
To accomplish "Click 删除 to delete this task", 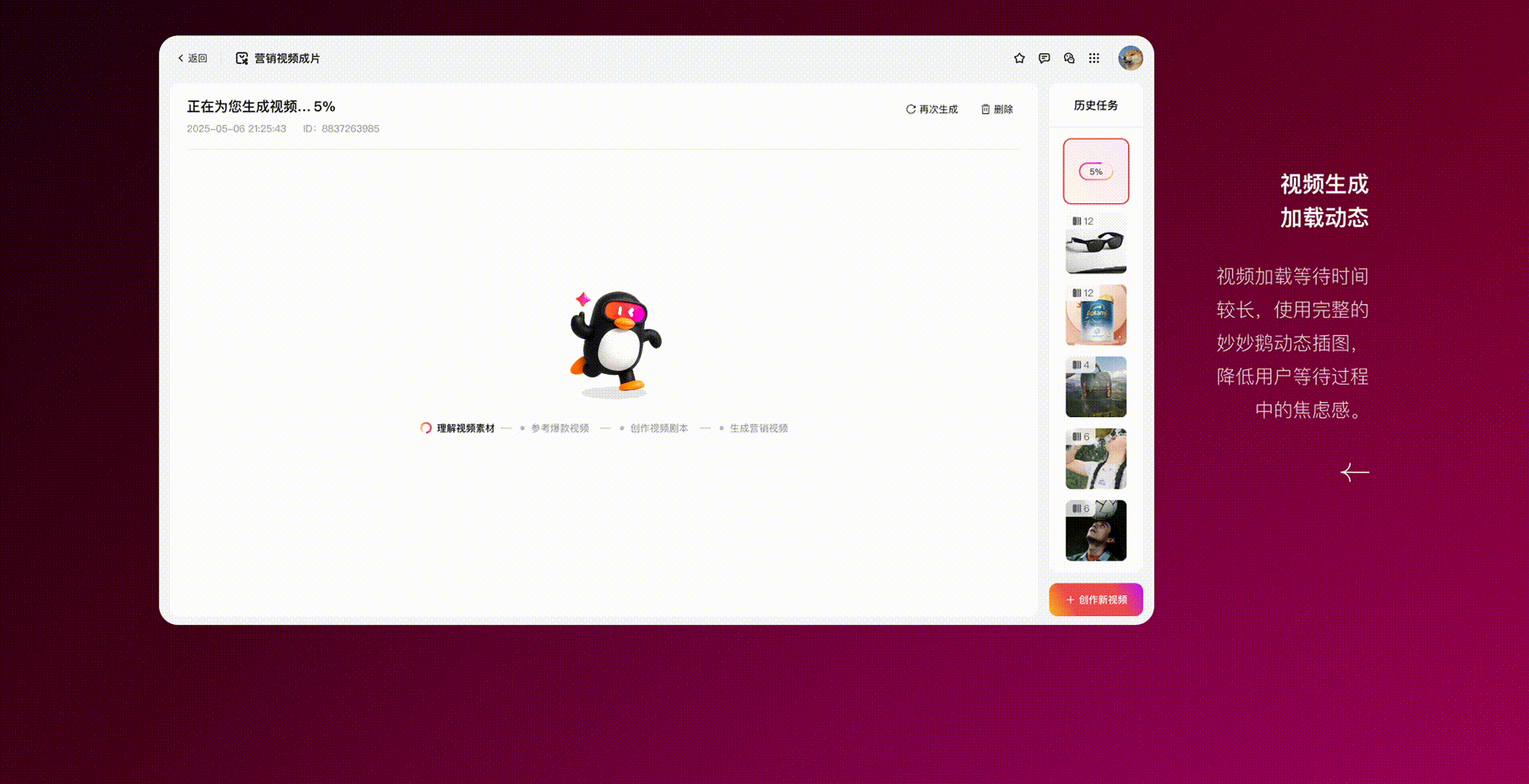I will pos(997,109).
